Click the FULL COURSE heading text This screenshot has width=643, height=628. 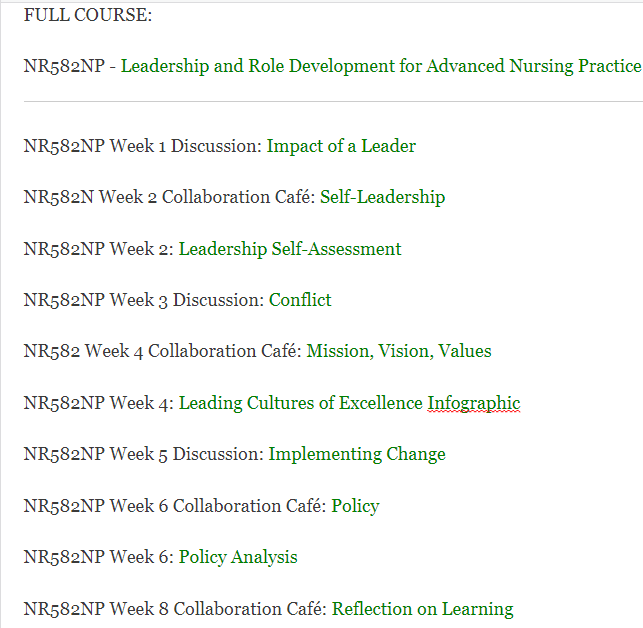pos(75,15)
